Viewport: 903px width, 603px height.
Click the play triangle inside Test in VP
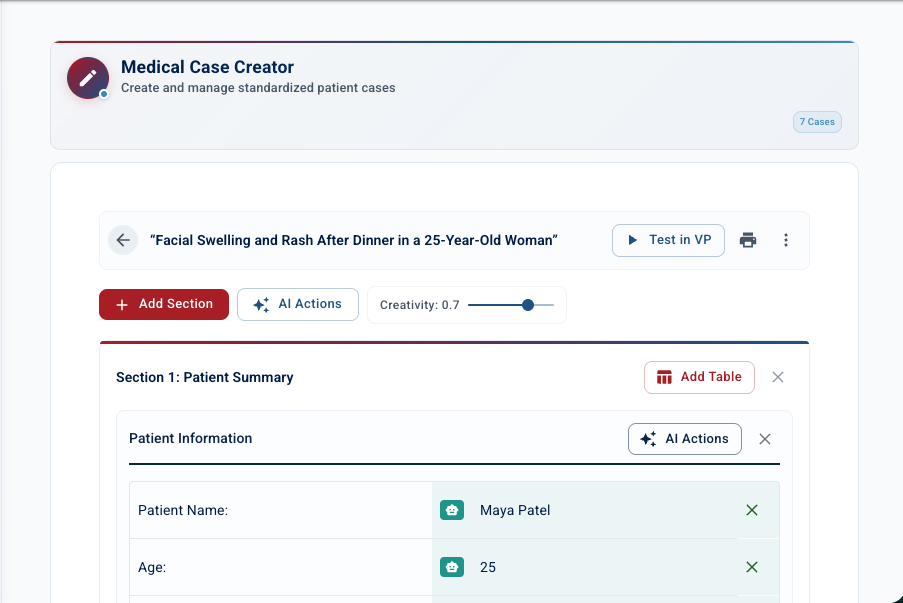pos(632,240)
